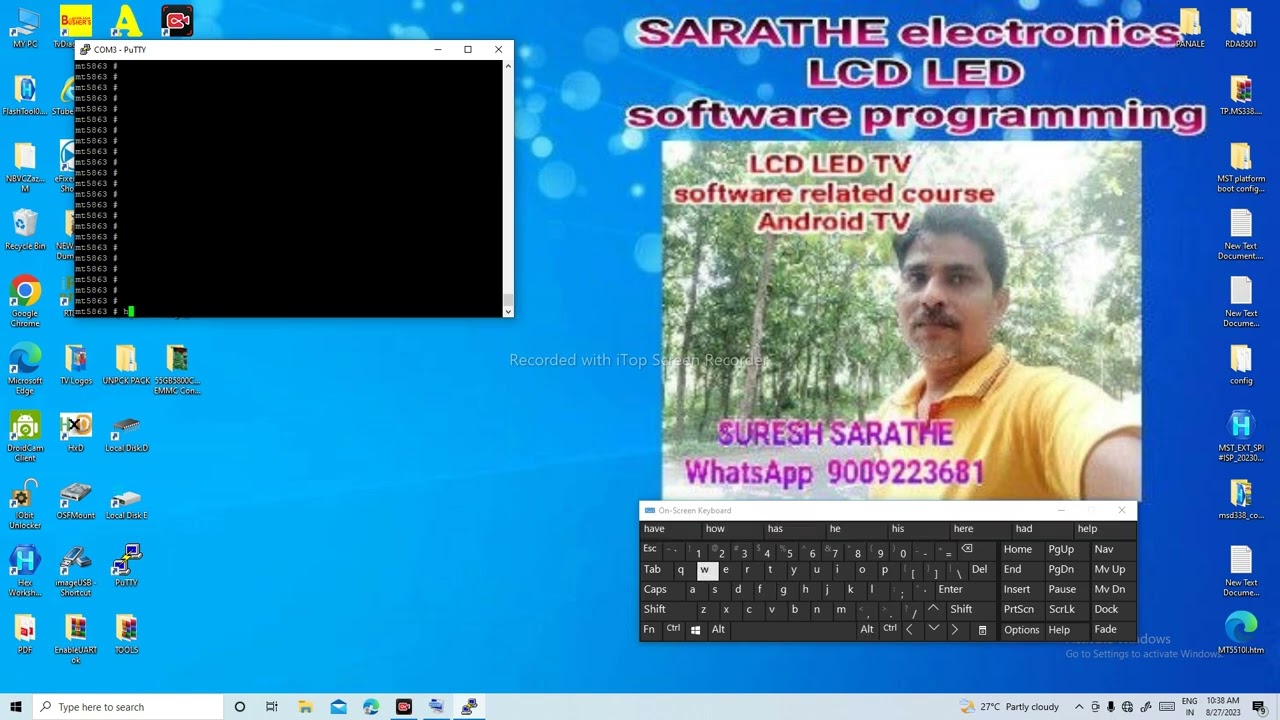1280x720 pixels.
Task: Open the Recycle Bin icon
Action: (25, 230)
